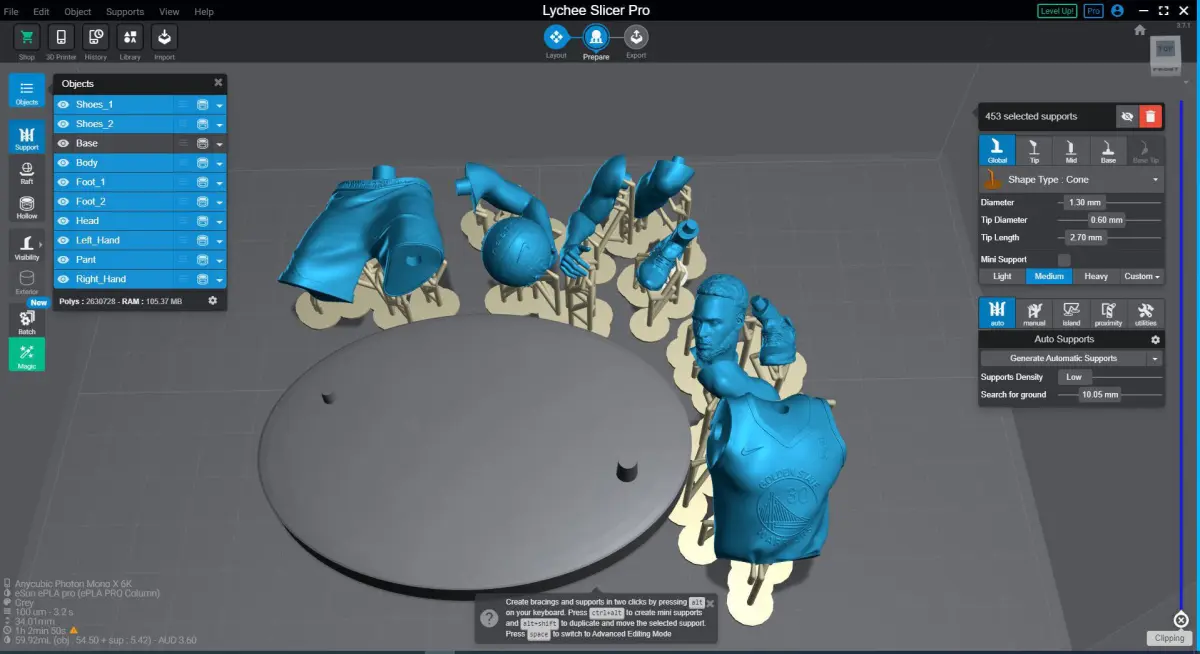Select the Raft sidebar tool
Screen dimensions: 1200x654
coord(27,173)
